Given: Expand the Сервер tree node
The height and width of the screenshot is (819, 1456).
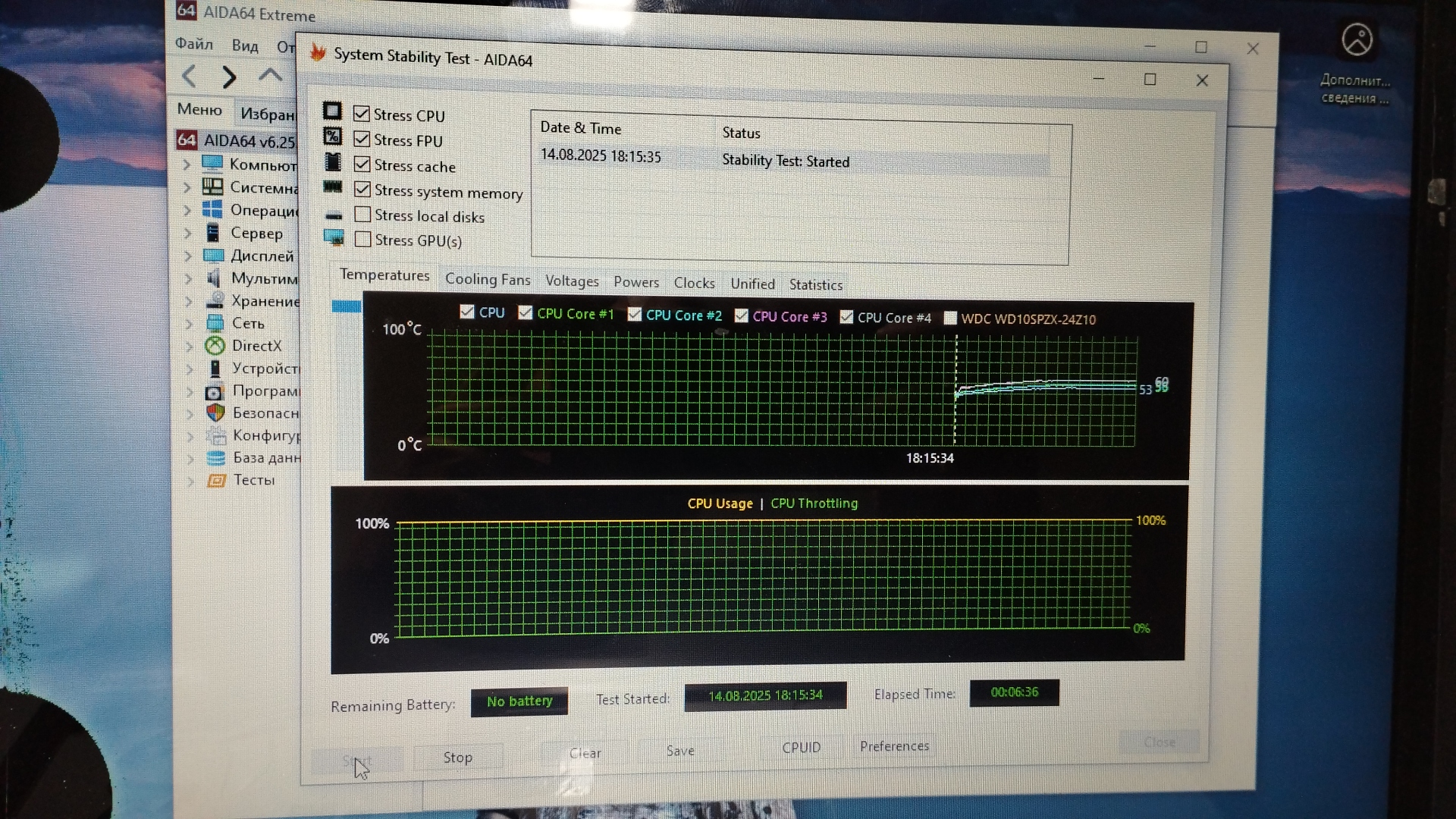Looking at the screenshot, I should 187,233.
